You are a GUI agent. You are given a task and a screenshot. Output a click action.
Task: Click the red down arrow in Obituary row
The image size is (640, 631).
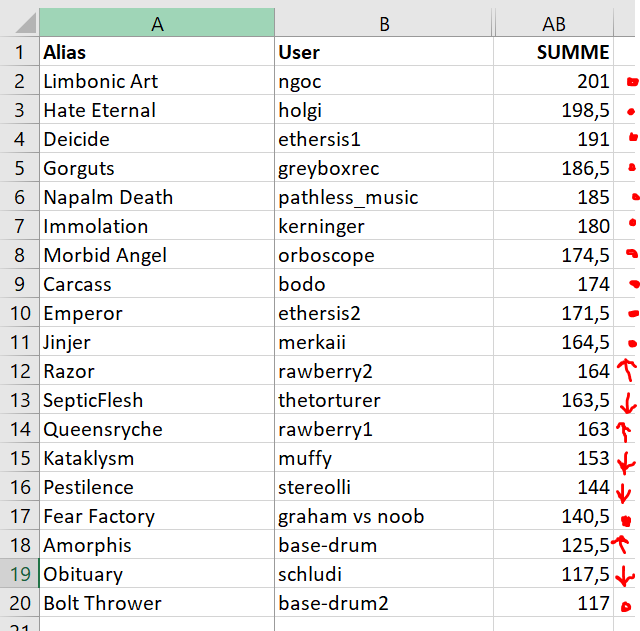click(x=625, y=577)
